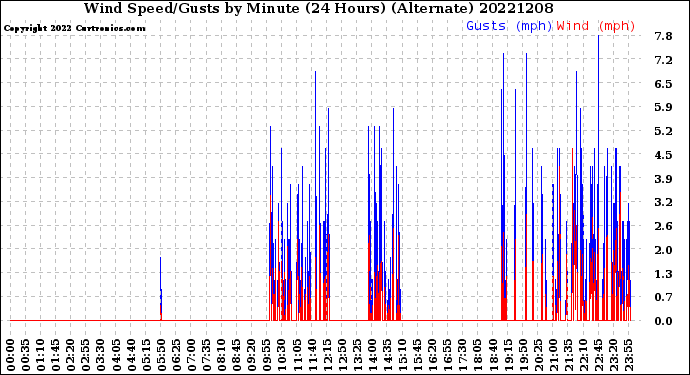Click the 7.8 y-axis label
This screenshot has height=375, width=690.
[x=663, y=36]
